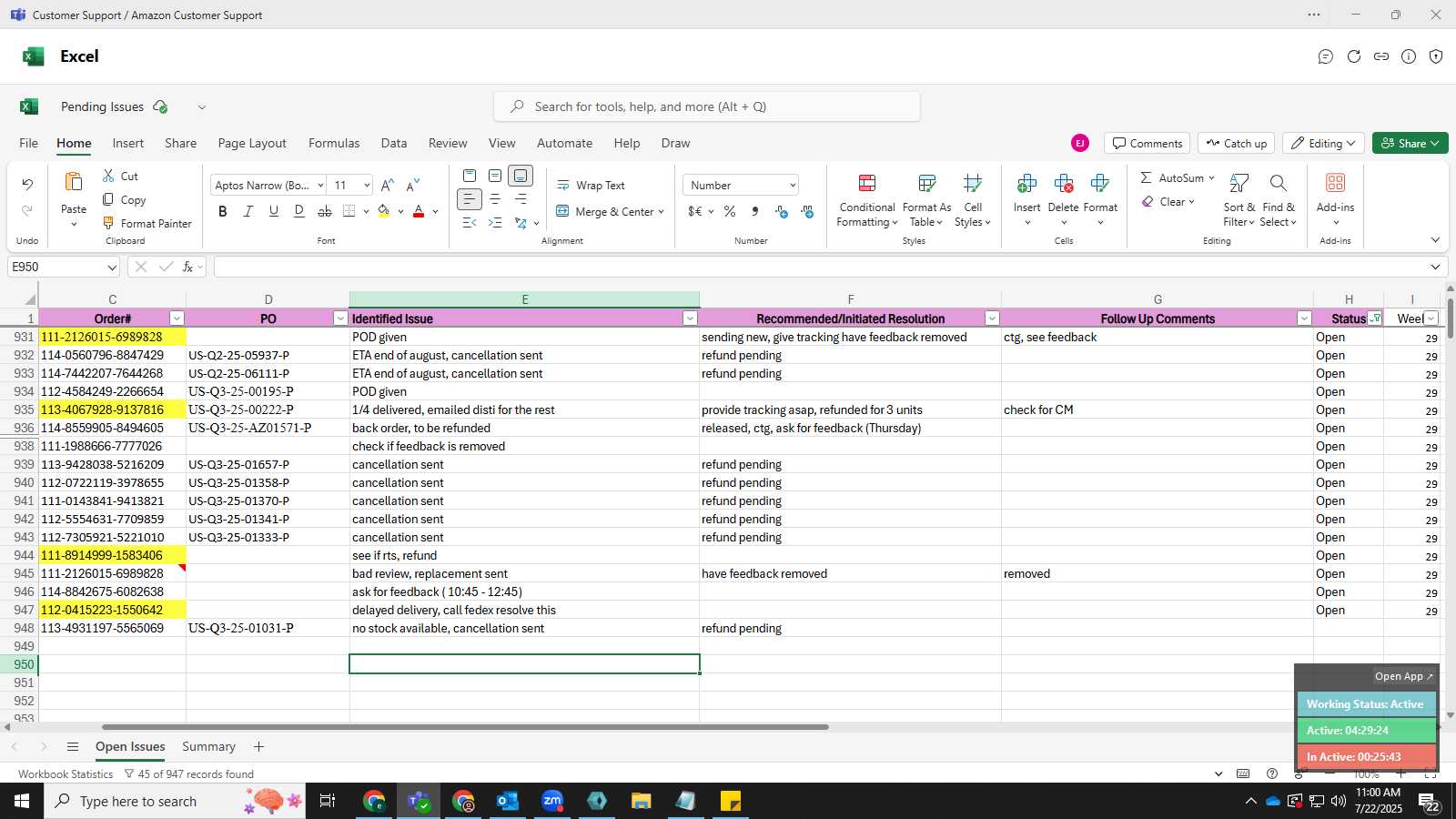Image resolution: width=1456 pixels, height=819 pixels.
Task: Open the File menu
Action: click(x=29, y=143)
